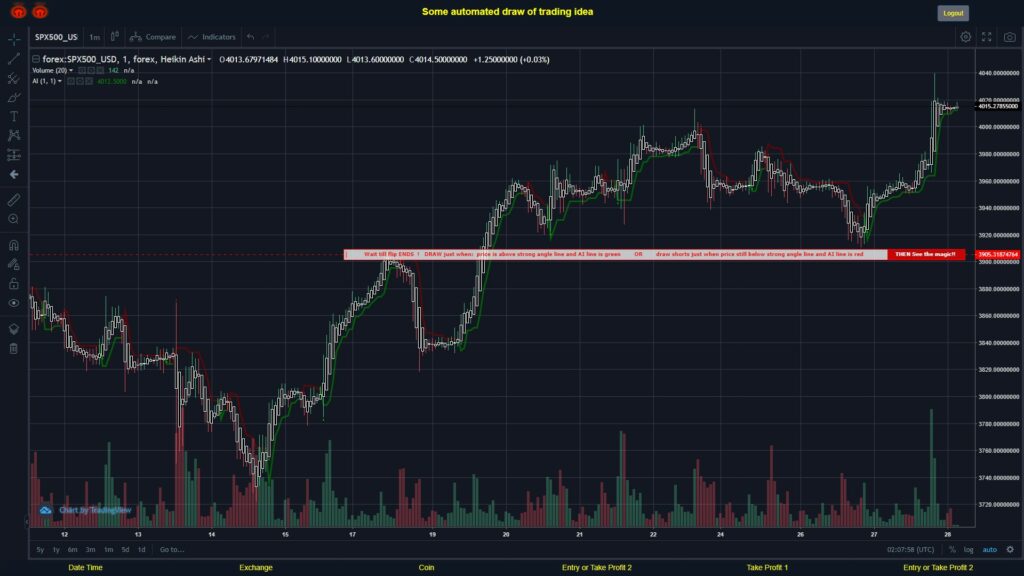
Task: Open the Heikin Ashi series dropdown arrow
Action: pyautogui.click(x=209, y=59)
